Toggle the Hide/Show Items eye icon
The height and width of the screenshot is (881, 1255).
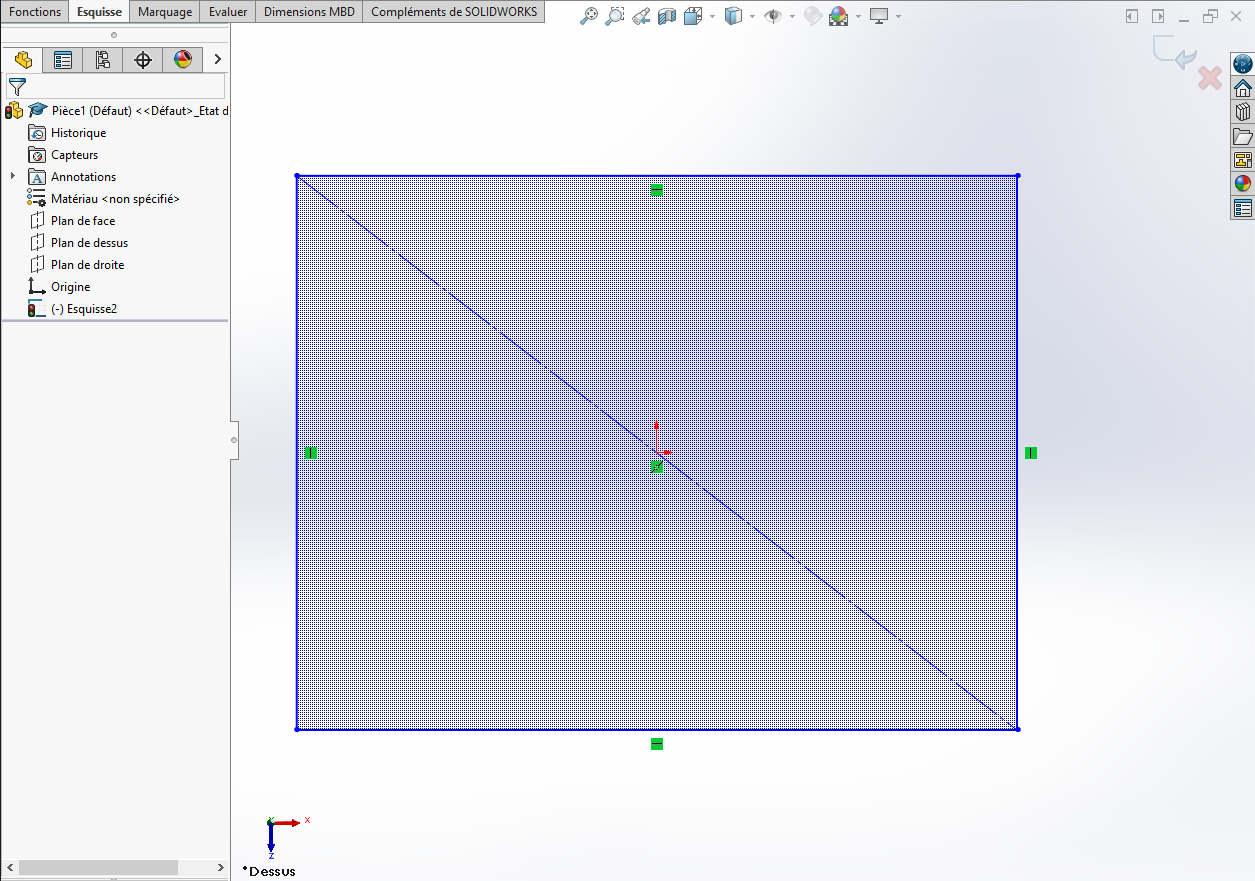coord(772,16)
